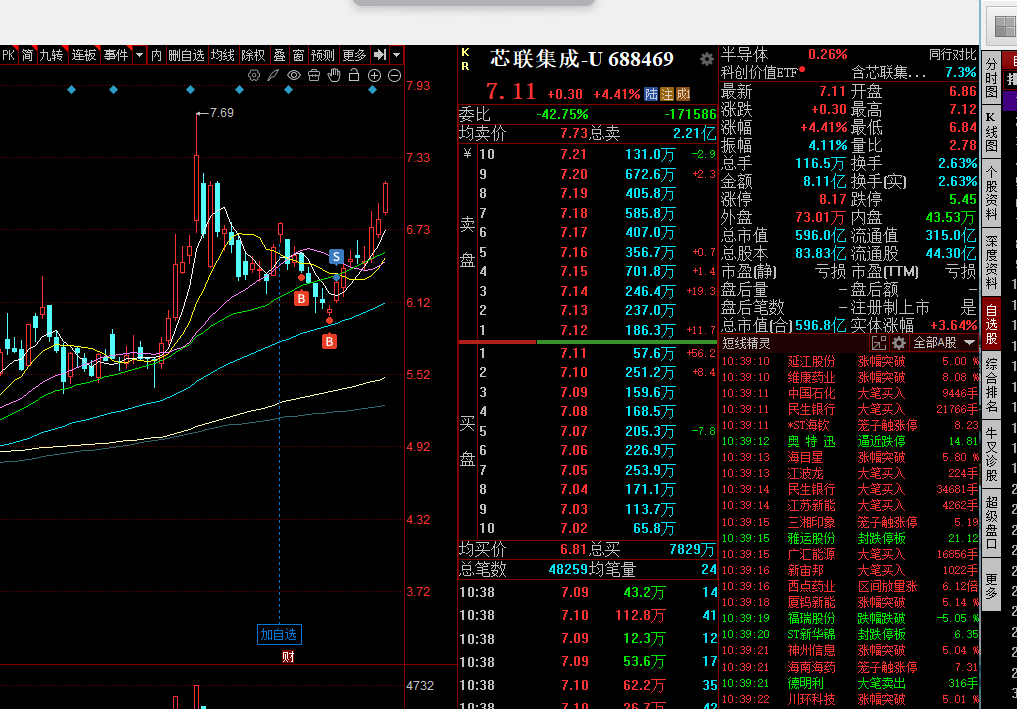Open 超级盘口 side tab

click(x=992, y=523)
